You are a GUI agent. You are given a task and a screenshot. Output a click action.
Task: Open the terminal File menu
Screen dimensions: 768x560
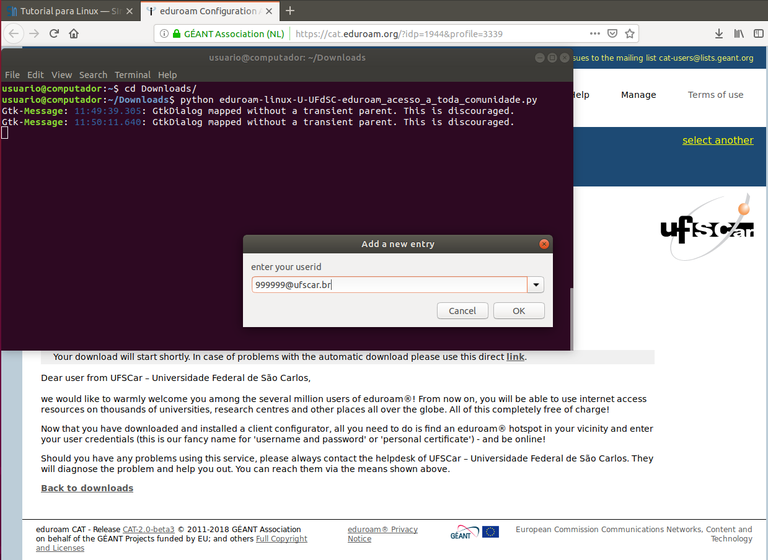(12, 75)
